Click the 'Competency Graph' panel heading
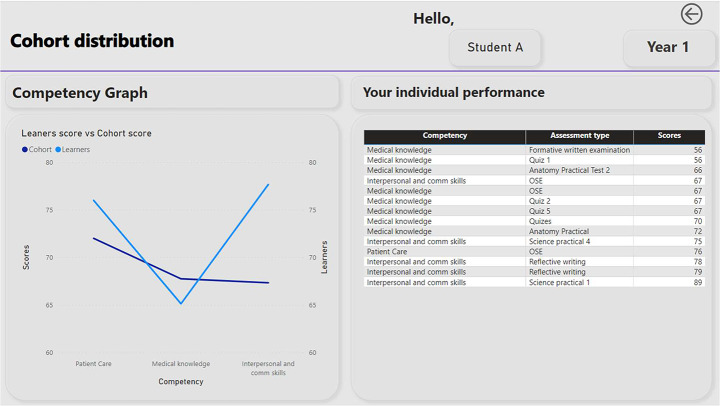The image size is (720, 406). pyautogui.click(x=80, y=93)
